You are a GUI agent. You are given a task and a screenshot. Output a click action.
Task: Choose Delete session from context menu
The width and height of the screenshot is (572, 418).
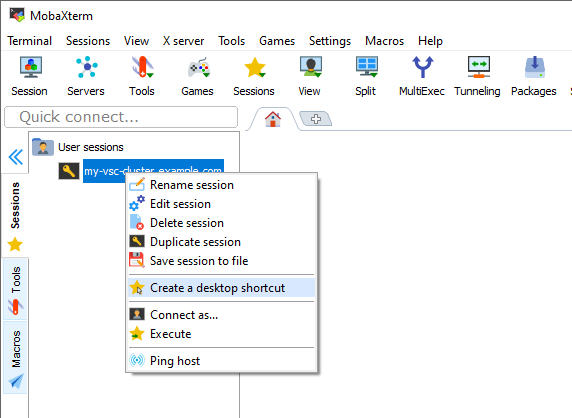[221, 223]
